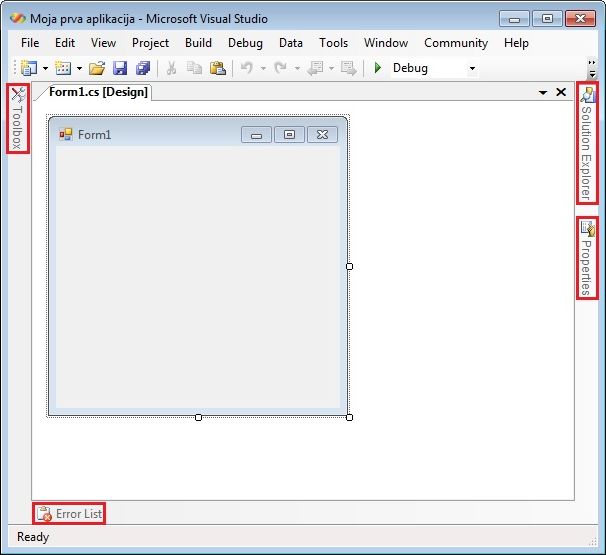606x555 pixels.
Task: Show the Properties side panel
Action: pos(587,258)
